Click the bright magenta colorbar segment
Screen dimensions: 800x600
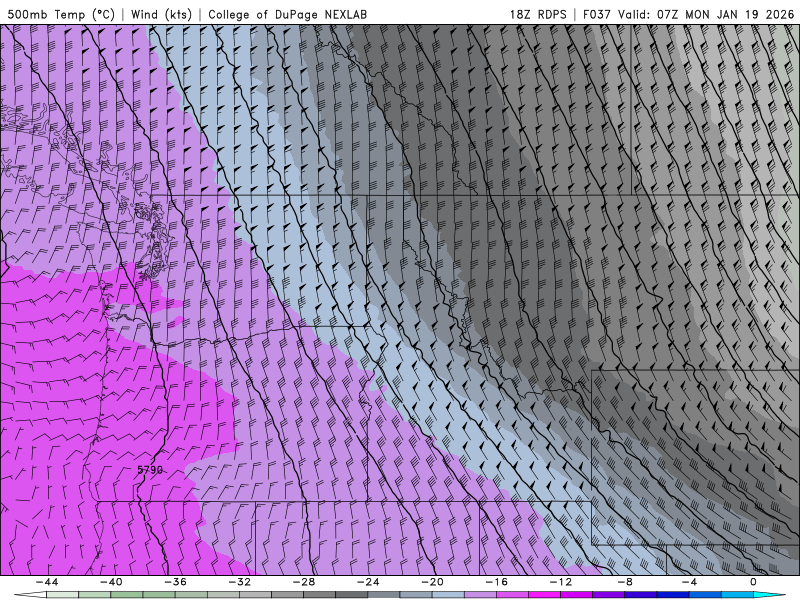tap(544, 595)
